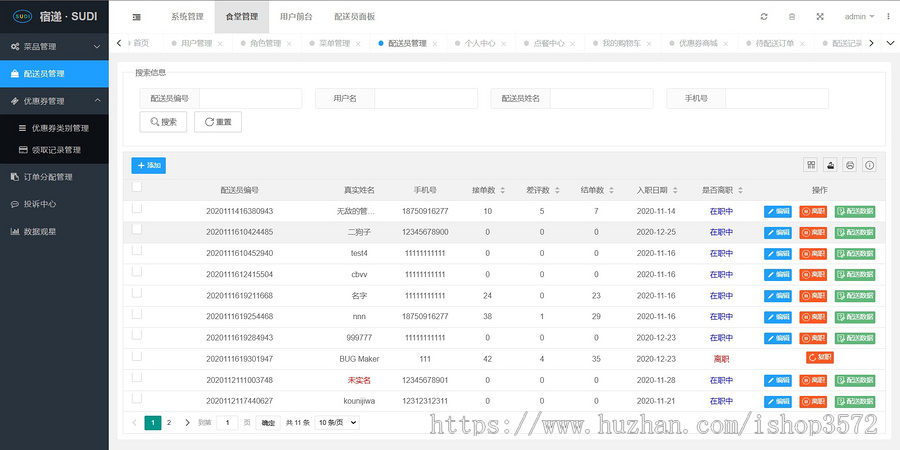The height and width of the screenshot is (450, 900).
Task: Check the row for test4
Action: click(137, 250)
